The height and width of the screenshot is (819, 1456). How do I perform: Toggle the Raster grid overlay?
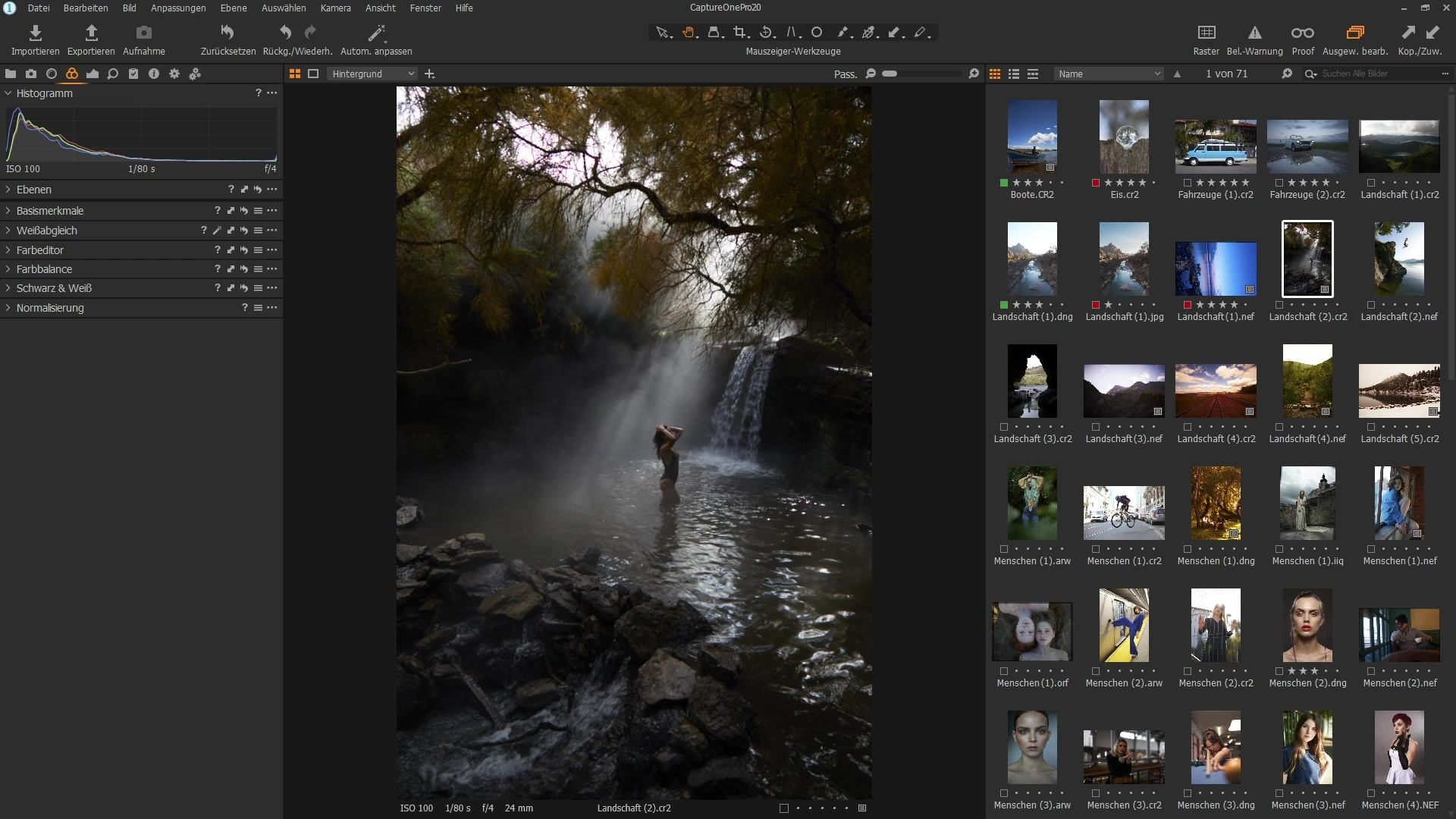click(x=1206, y=33)
